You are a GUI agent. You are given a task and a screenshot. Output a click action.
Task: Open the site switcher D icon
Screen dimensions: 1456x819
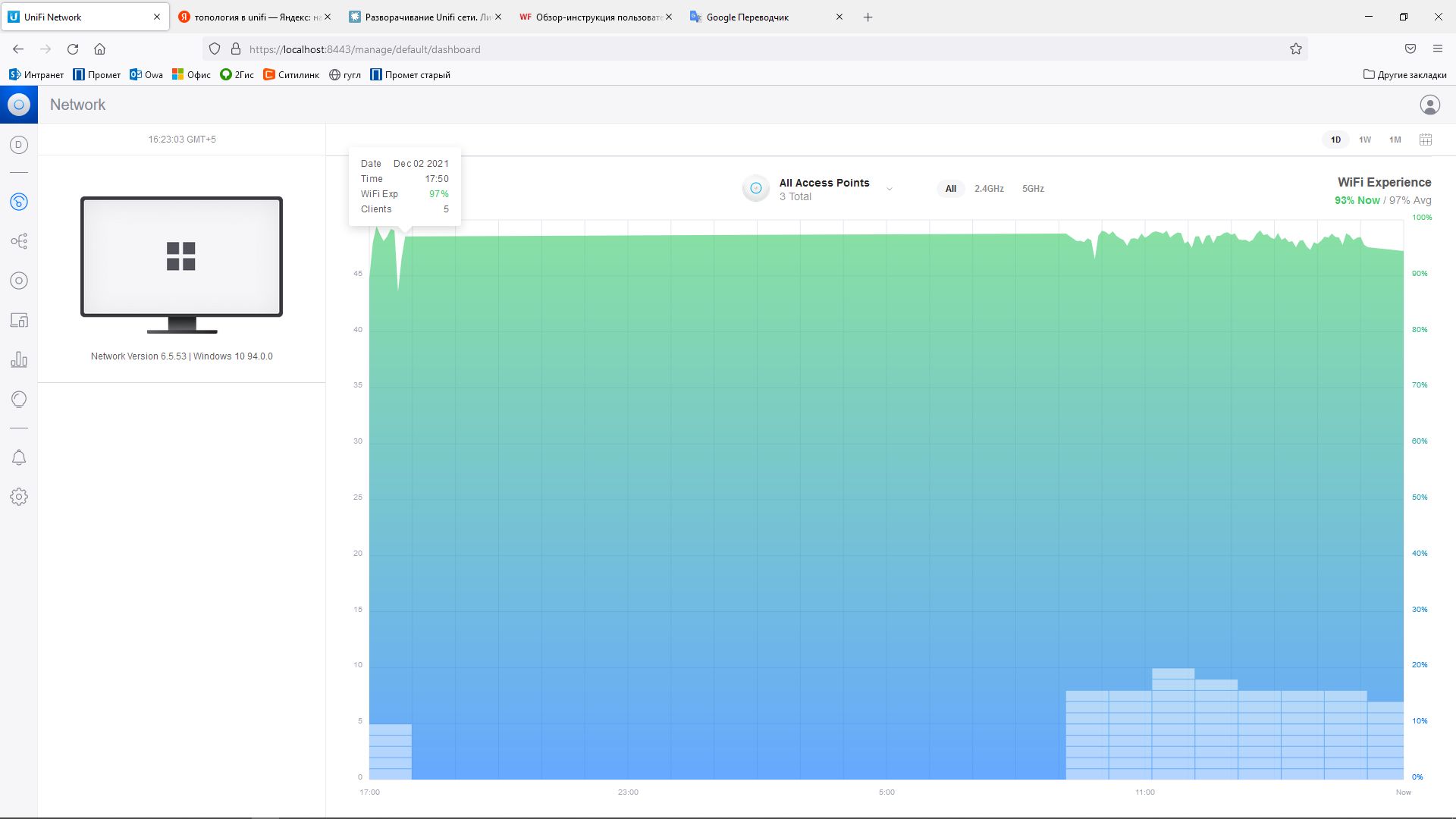19,145
